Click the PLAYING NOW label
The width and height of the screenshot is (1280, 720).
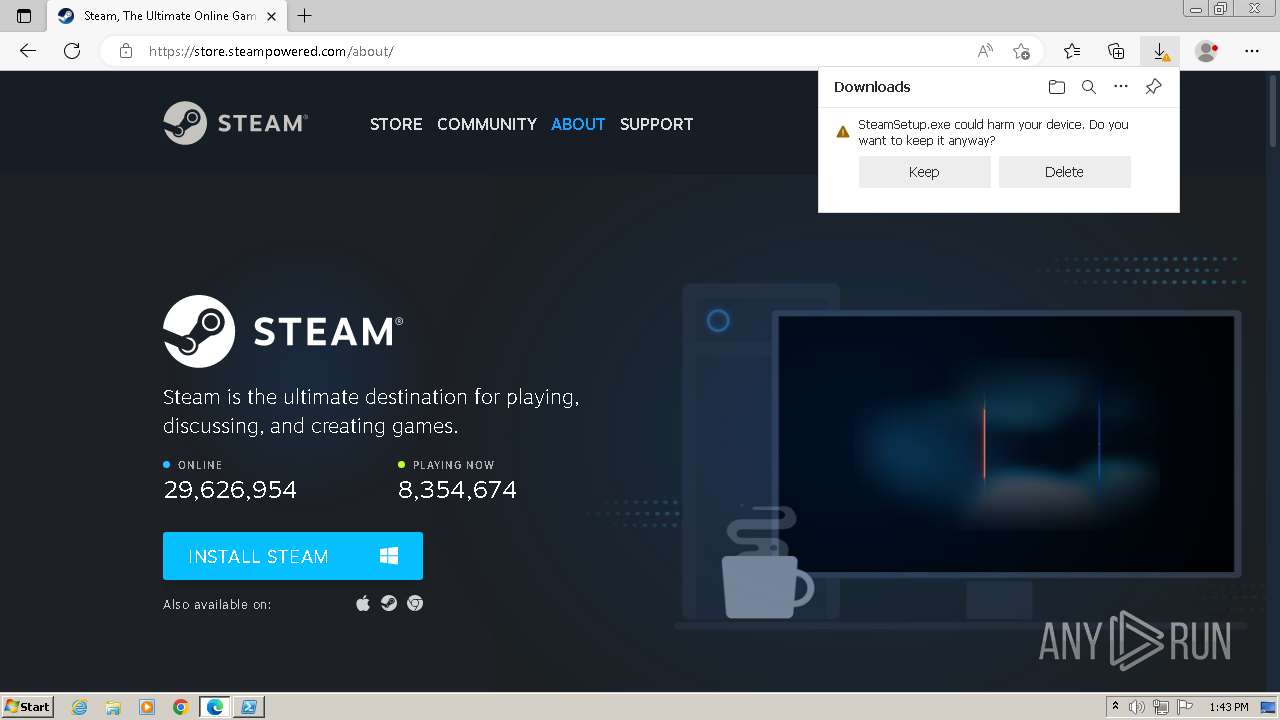pyautogui.click(x=453, y=465)
